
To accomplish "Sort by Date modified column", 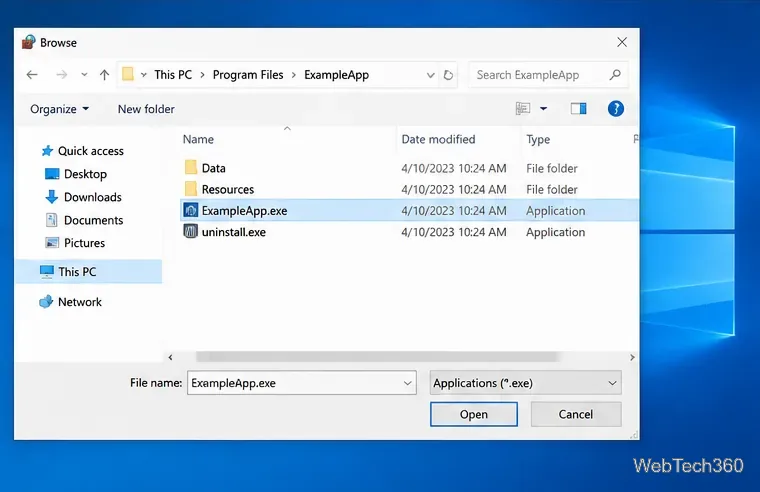I will pyautogui.click(x=438, y=140).
